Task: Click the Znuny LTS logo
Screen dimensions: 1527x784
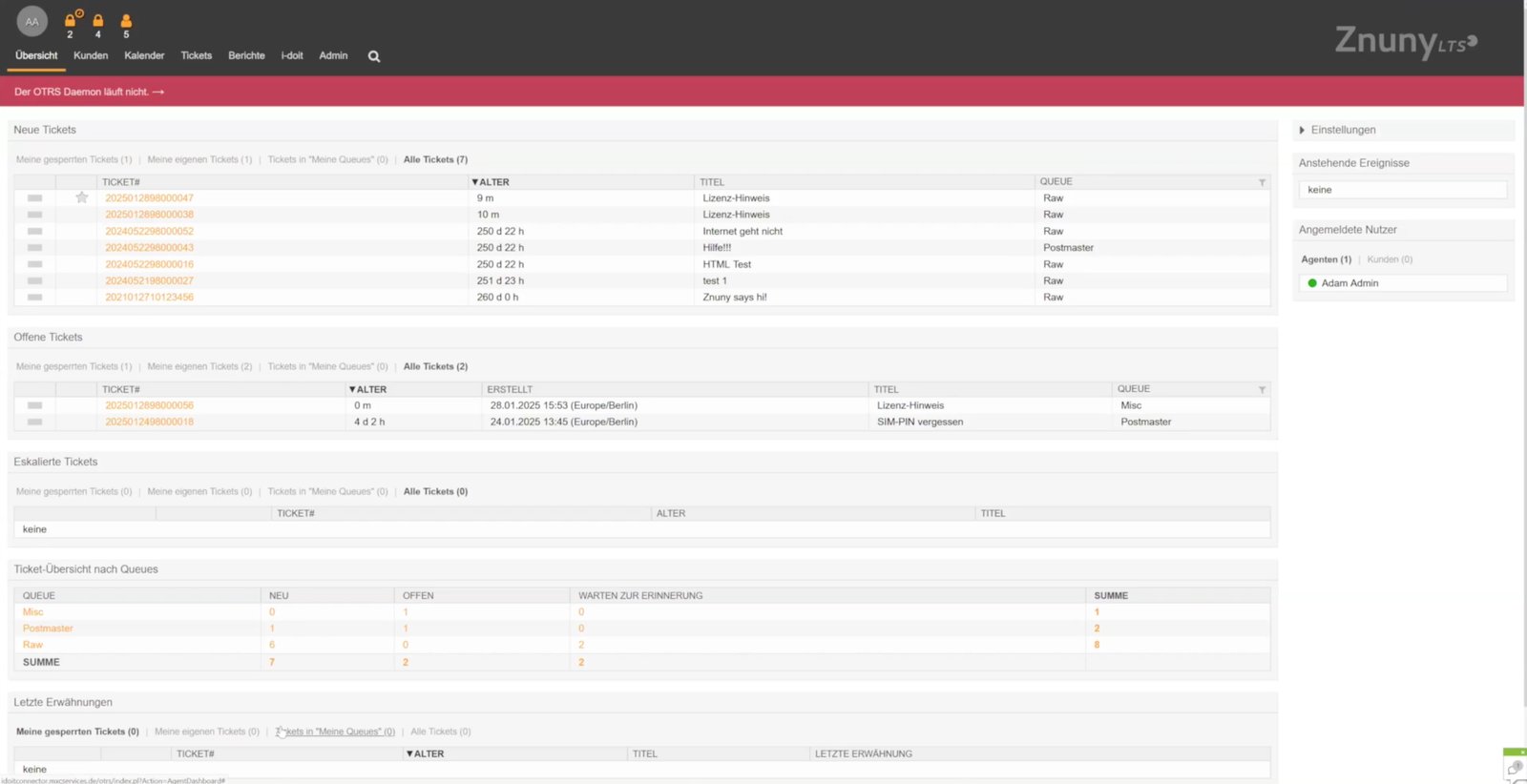Action: click(1405, 41)
